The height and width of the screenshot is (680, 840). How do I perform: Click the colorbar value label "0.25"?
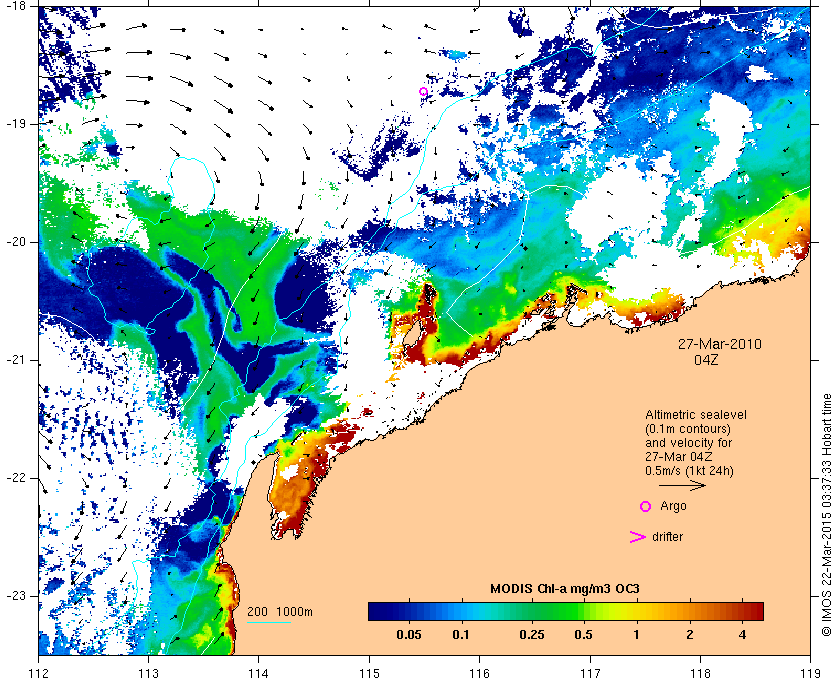coord(532,635)
